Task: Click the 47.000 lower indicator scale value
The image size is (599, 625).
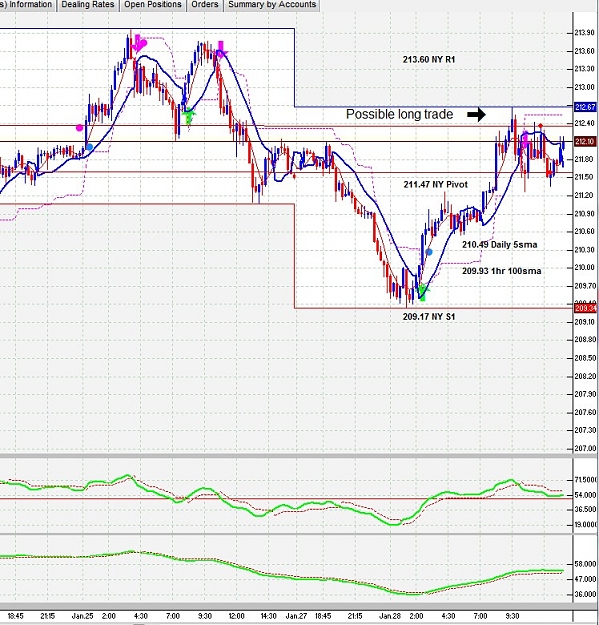Action: (x=586, y=579)
